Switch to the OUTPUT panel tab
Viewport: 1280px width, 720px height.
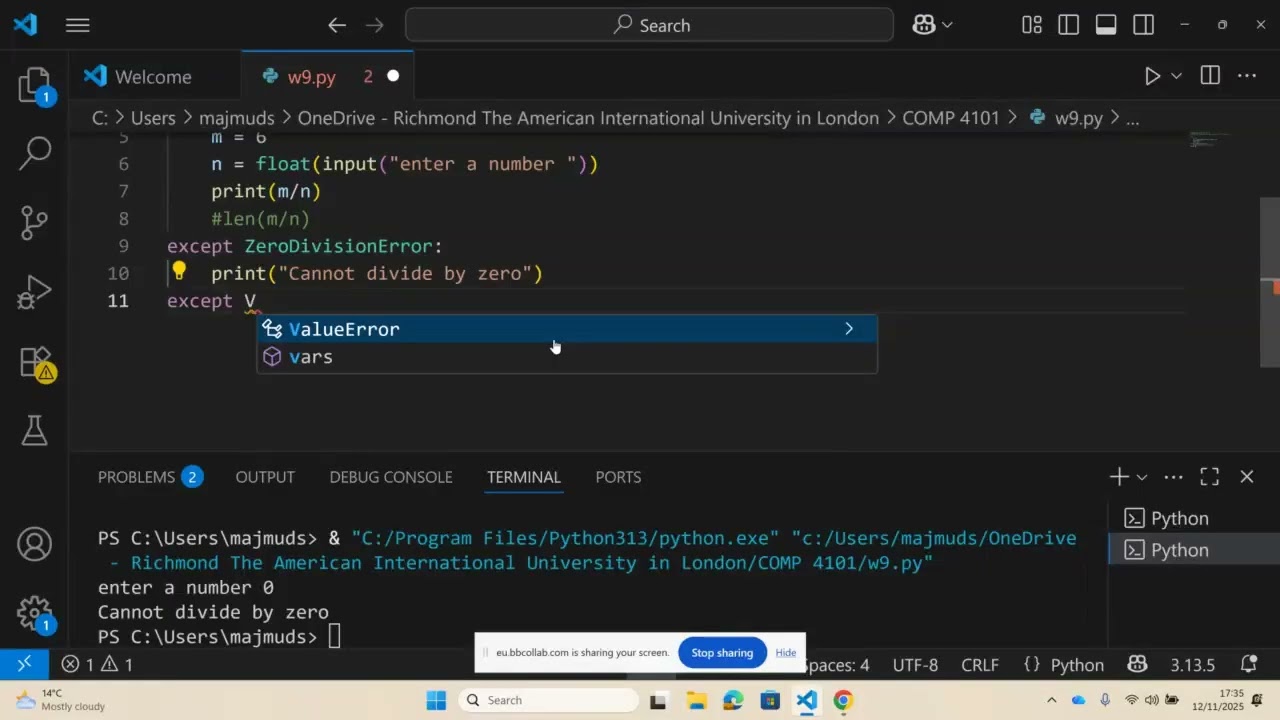click(x=265, y=477)
